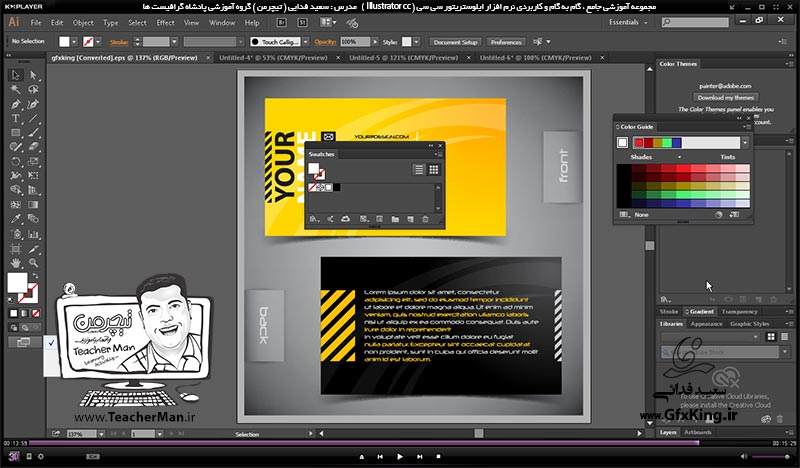This screenshot has height=468, width=800.
Task: Select the Line Segment tool
Action: pyautogui.click(x=33, y=118)
